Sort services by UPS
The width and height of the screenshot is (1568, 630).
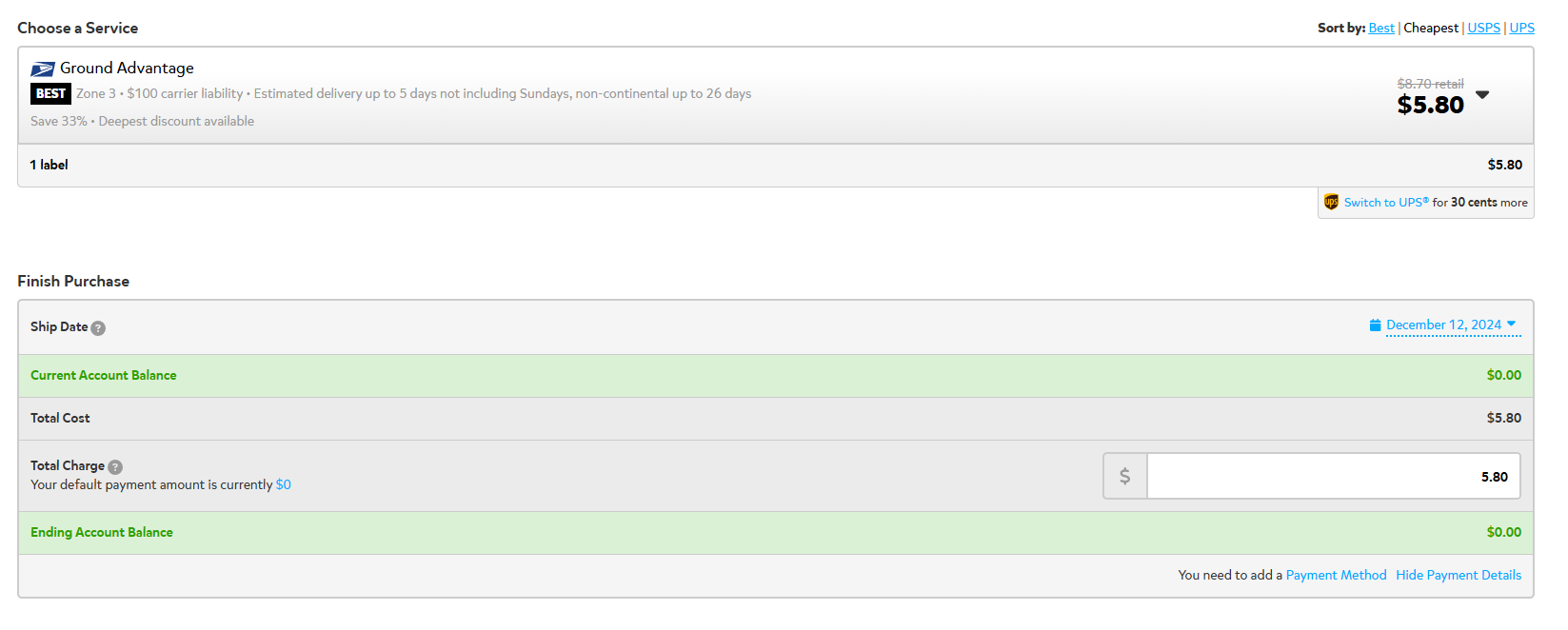click(x=1521, y=29)
